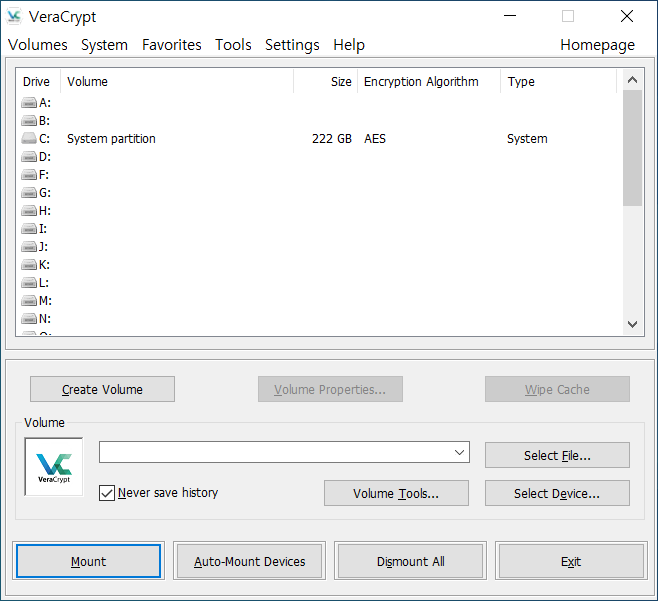Screen dimensions: 658x601
Task: Click the Size column header
Action: click(x=325, y=81)
